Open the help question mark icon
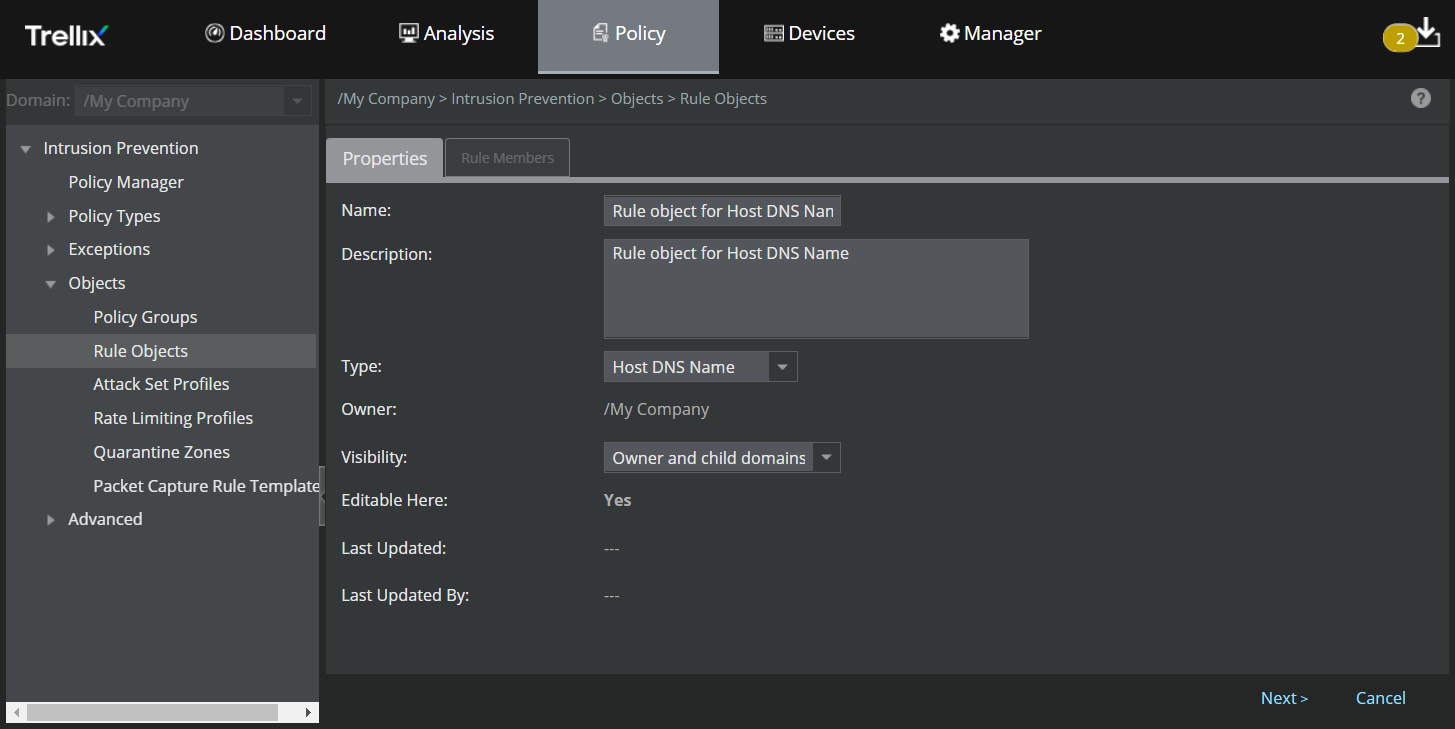The height and width of the screenshot is (729, 1455). point(1420,98)
